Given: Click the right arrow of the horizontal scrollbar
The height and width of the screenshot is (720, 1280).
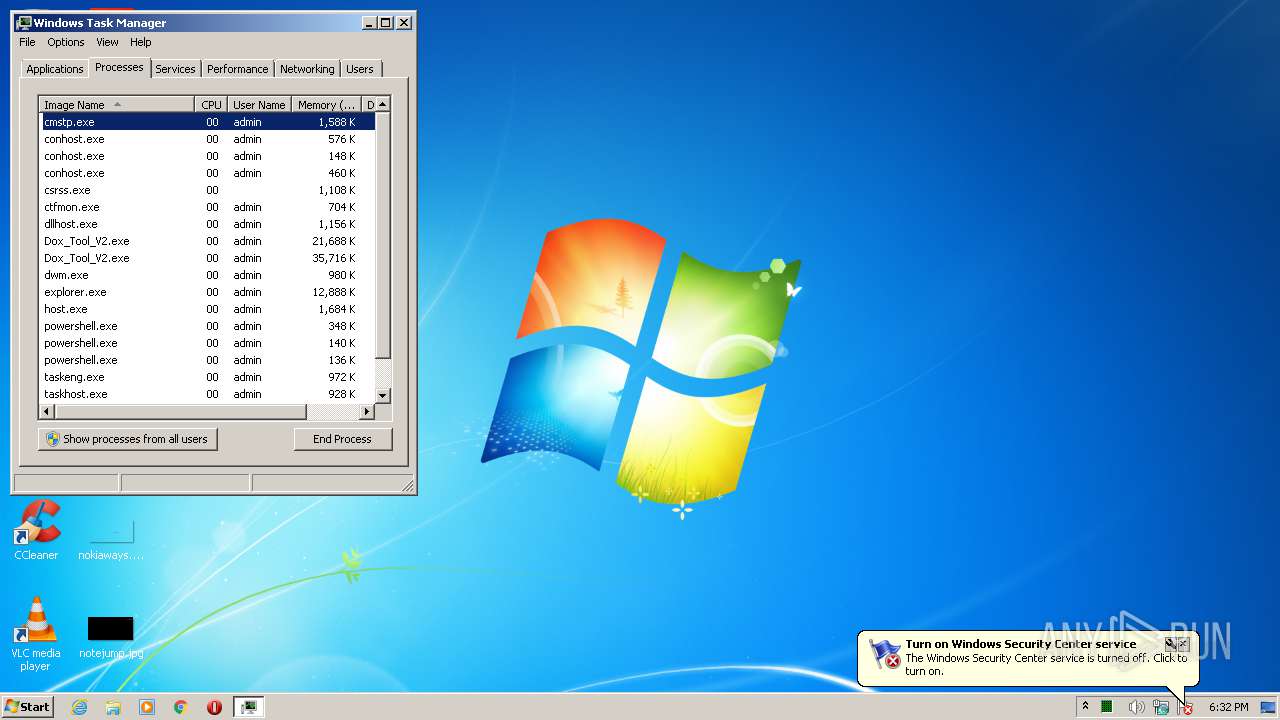Looking at the screenshot, I should coord(366,411).
